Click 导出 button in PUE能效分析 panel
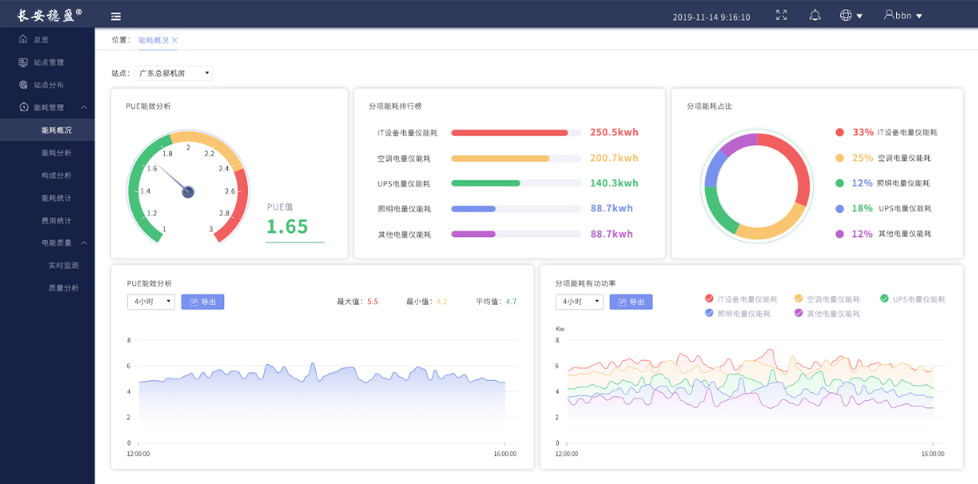The image size is (978, 484). (202, 301)
